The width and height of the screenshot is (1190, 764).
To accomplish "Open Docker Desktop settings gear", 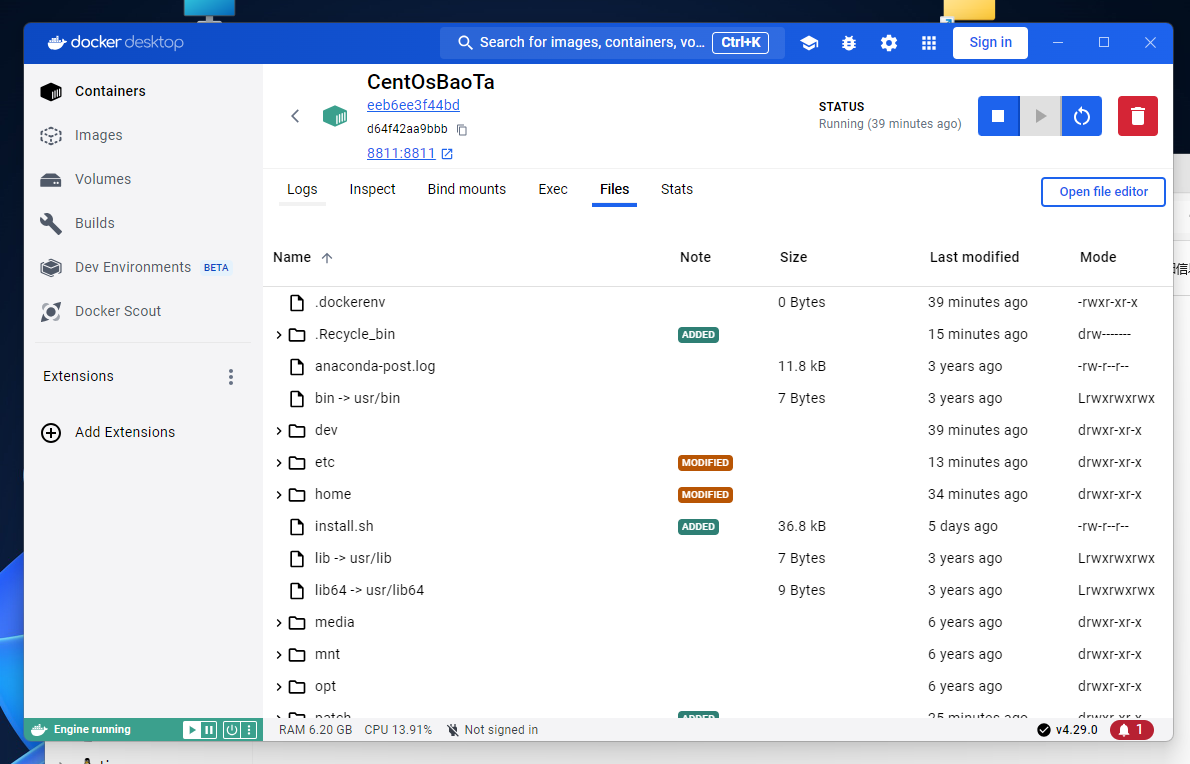I will pyautogui.click(x=889, y=43).
